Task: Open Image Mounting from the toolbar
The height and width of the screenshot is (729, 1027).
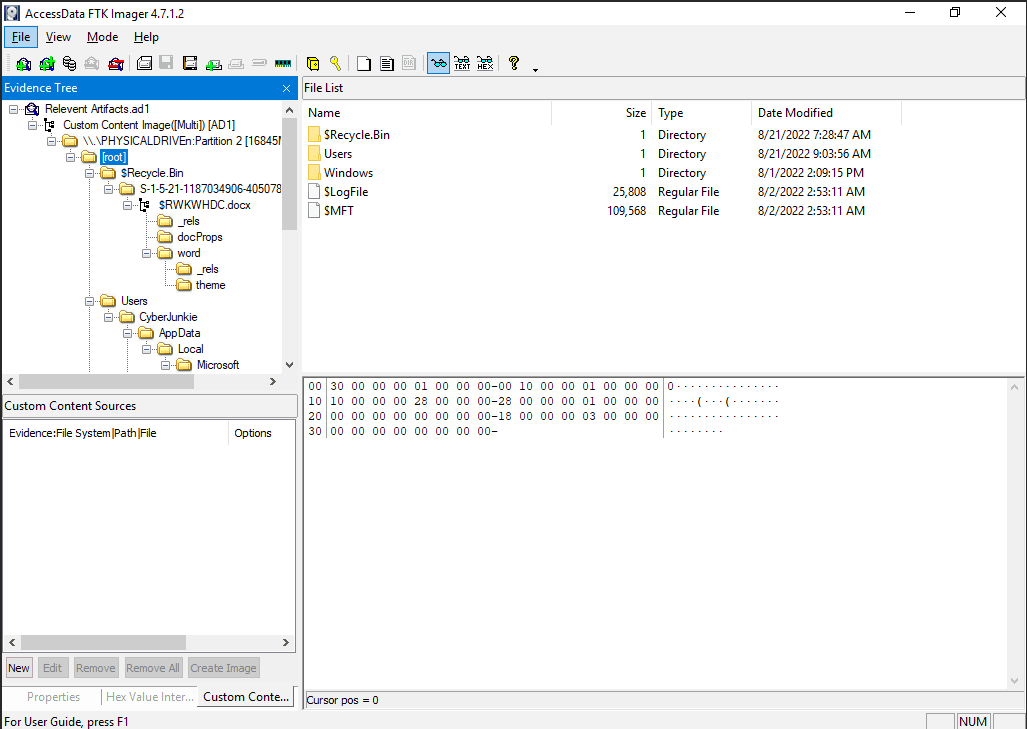Action: pyautogui.click(x=69, y=64)
